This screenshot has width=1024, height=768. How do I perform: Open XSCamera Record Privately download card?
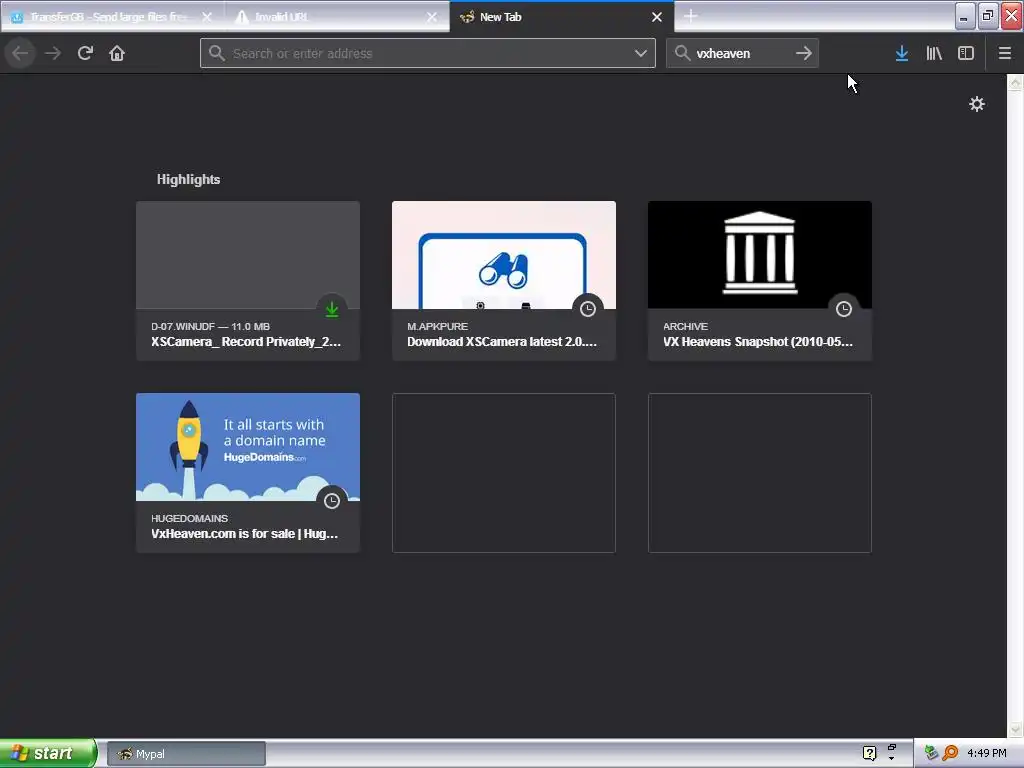(248, 280)
